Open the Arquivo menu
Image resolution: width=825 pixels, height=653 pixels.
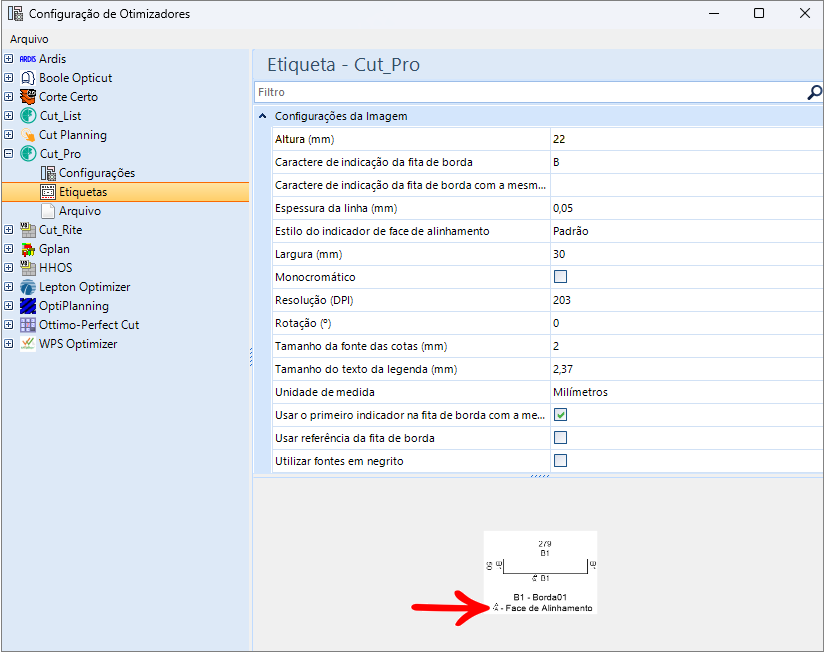(29, 39)
